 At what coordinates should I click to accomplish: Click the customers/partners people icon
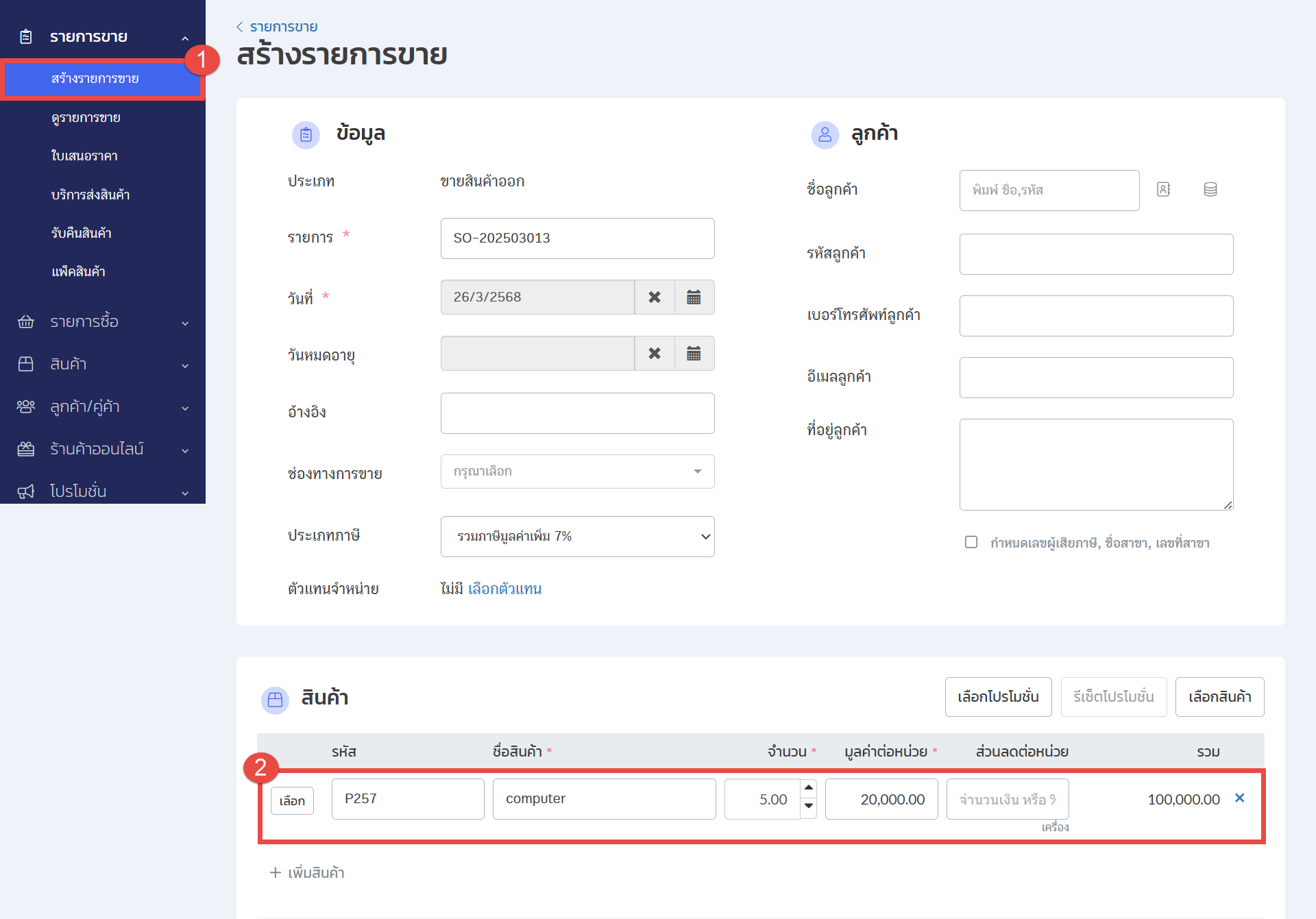(26, 406)
